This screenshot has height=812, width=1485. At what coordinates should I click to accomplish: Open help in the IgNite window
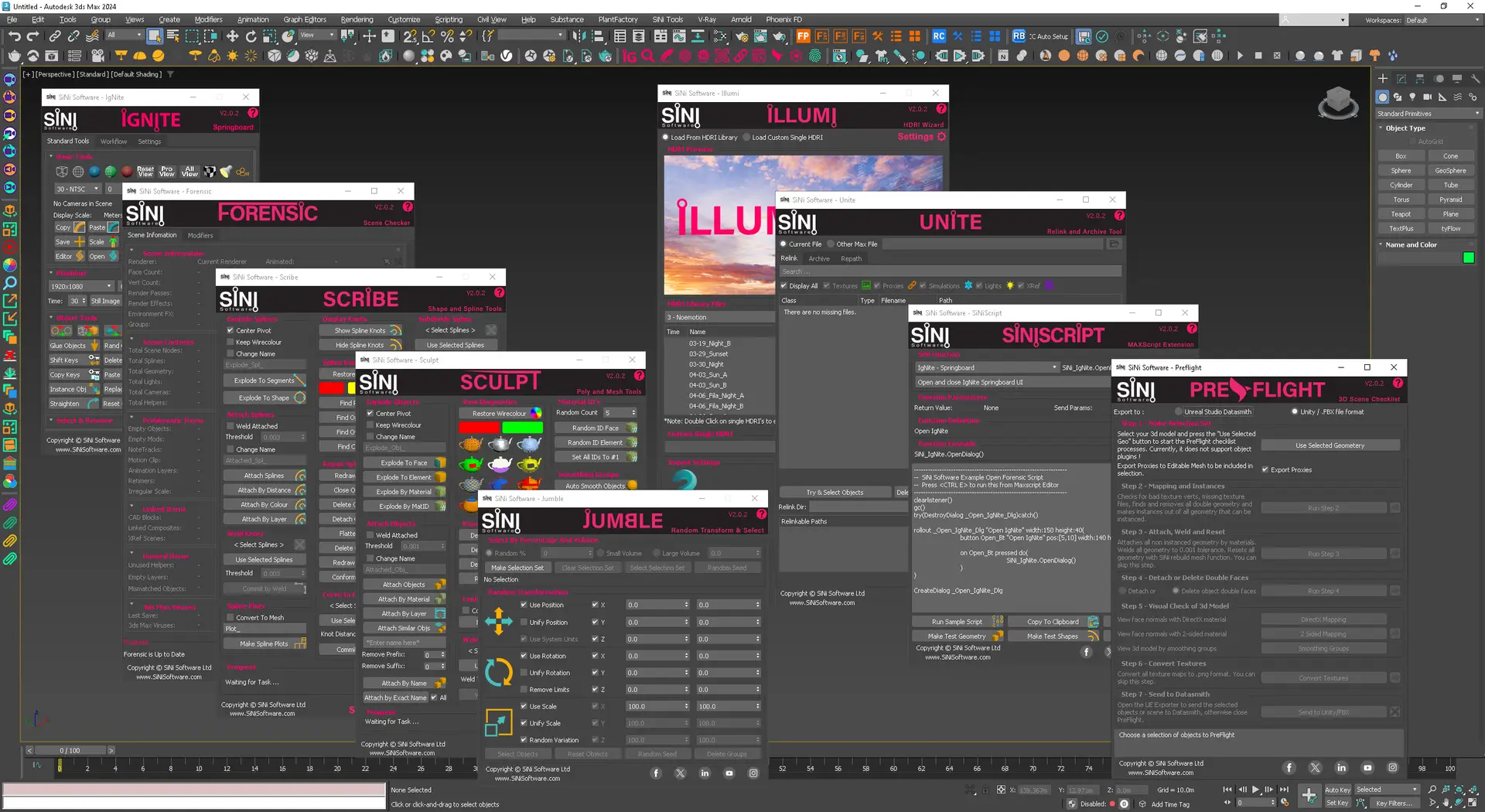tap(252, 113)
